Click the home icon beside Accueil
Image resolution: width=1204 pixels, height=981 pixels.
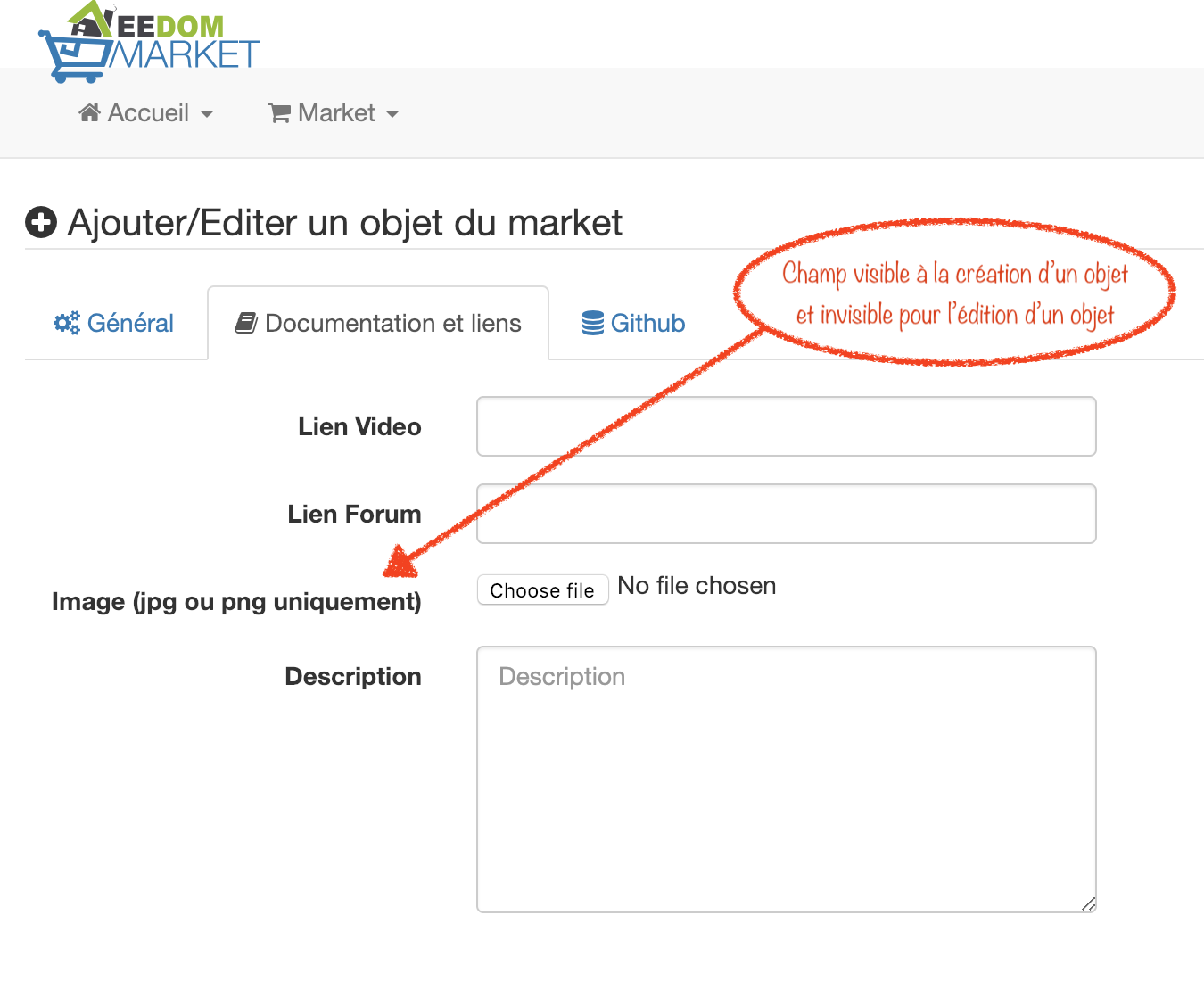click(x=89, y=112)
